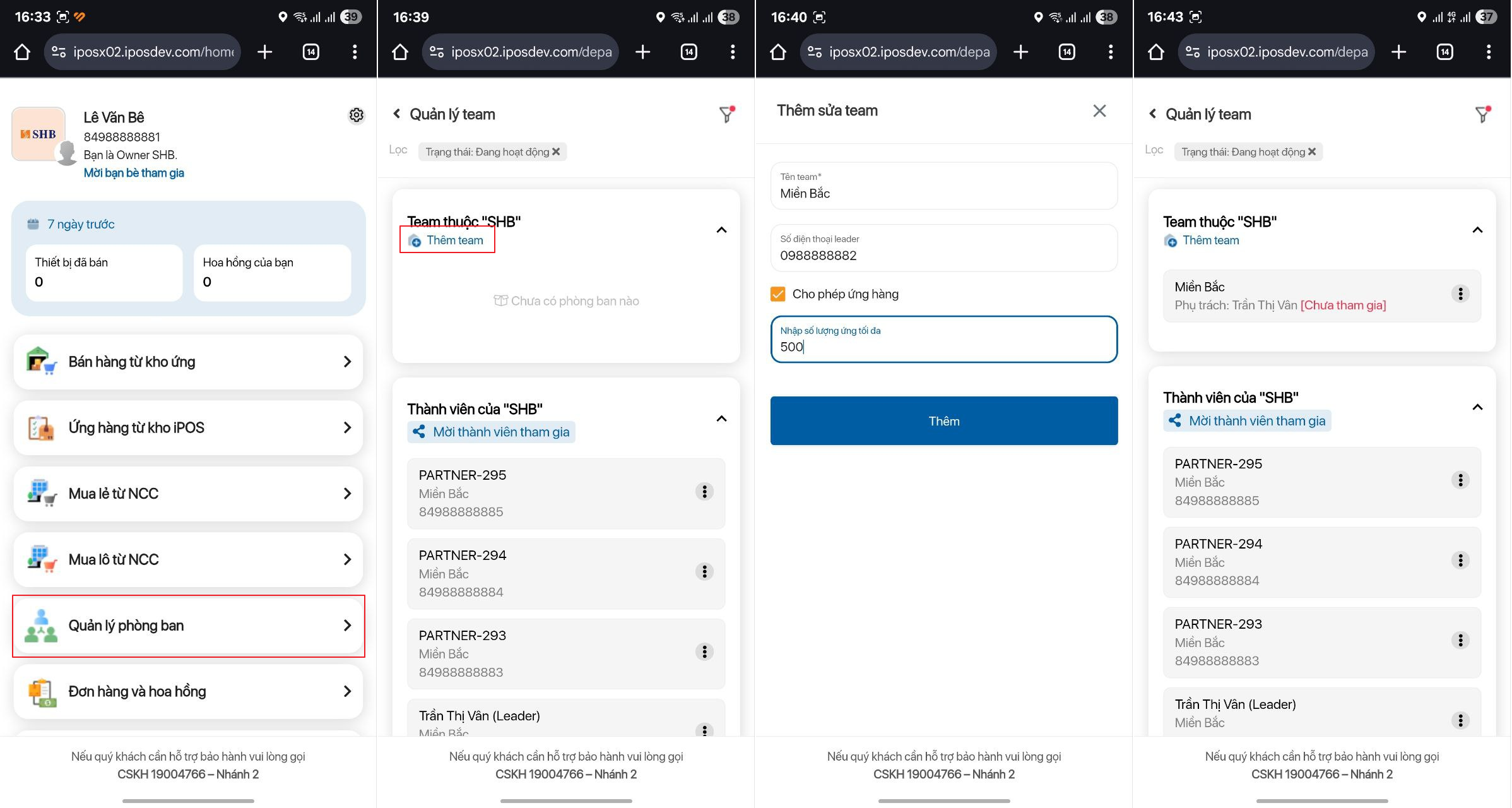Viewport: 1512px width, 808px height.
Task: Collapse the Team thuộc "SHB" section
Action: point(721,230)
